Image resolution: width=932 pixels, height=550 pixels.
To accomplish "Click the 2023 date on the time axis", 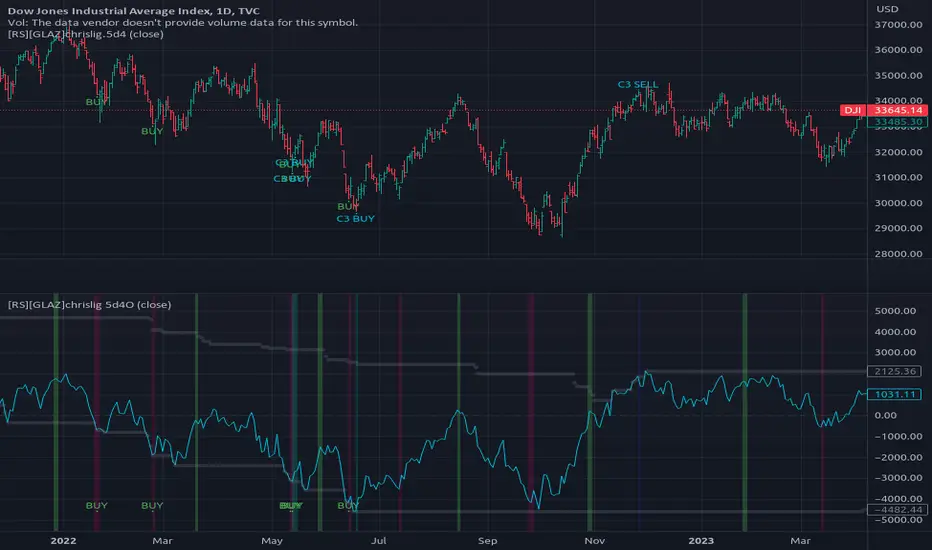I will (701, 540).
